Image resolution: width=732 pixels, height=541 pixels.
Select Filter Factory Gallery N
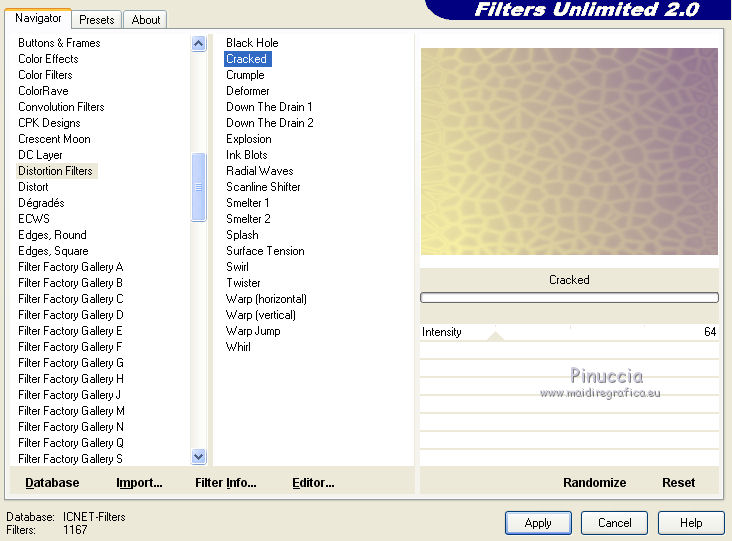coord(70,427)
